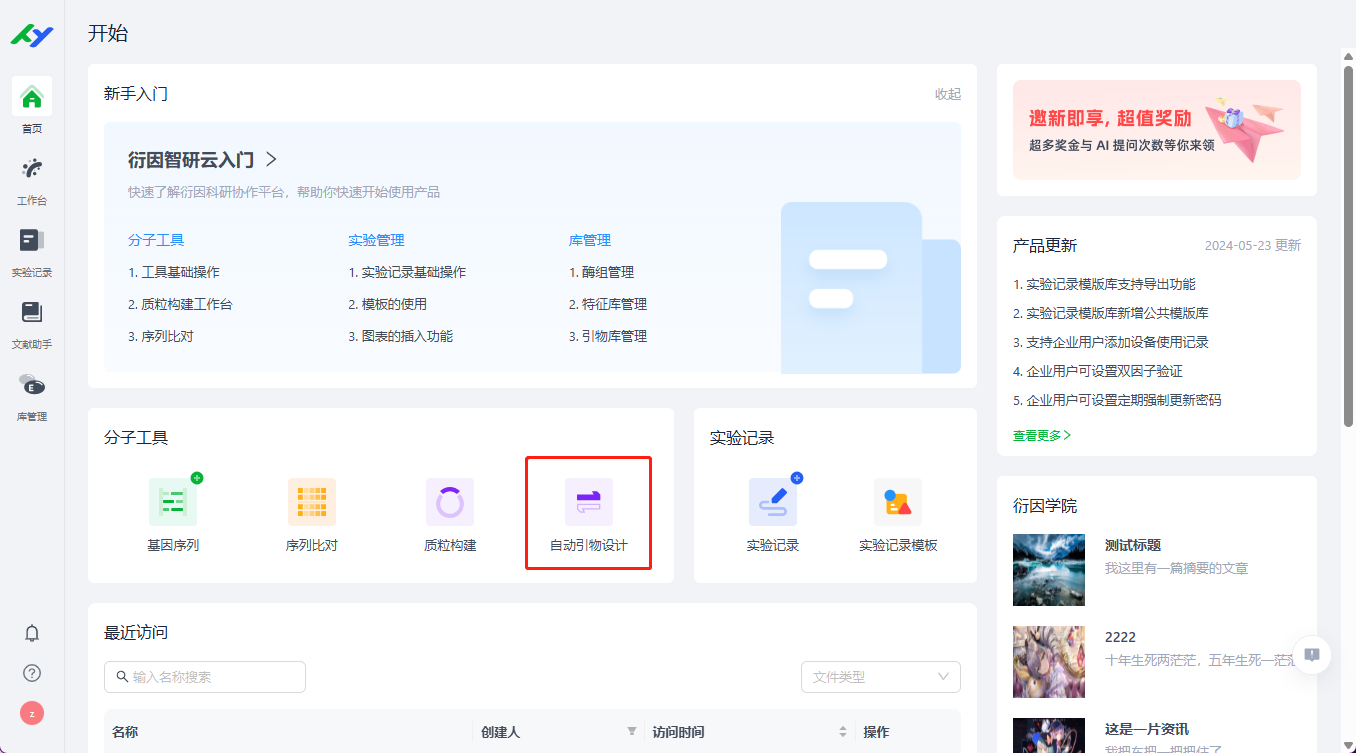The width and height of the screenshot is (1356, 753).
Task: Go to 首页 in the sidebar
Action: point(31,105)
